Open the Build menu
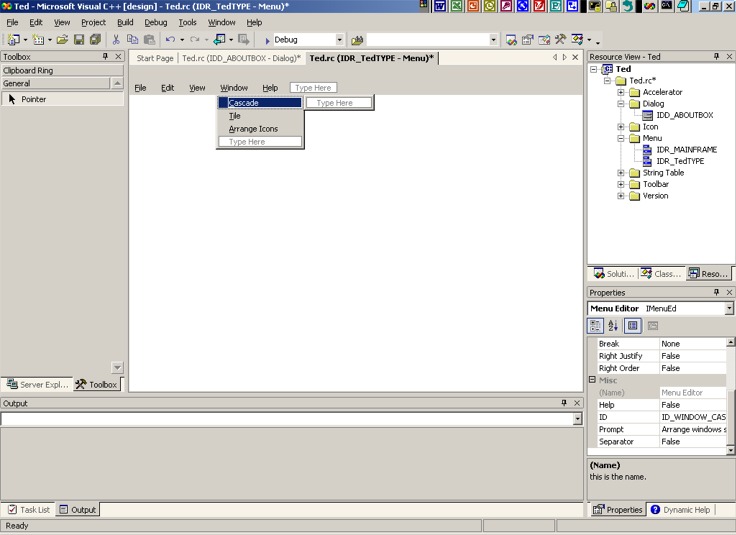 [125, 23]
